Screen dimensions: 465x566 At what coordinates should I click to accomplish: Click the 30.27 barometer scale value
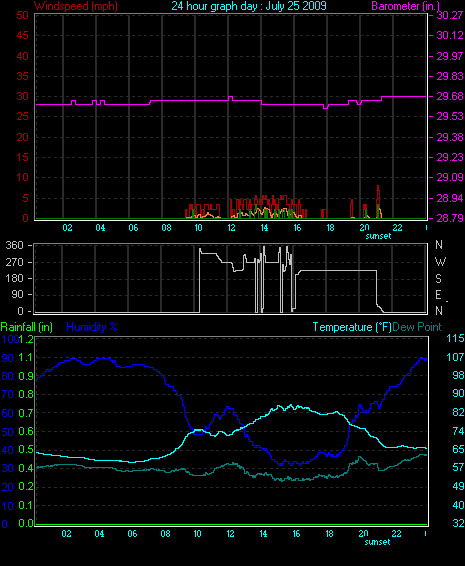coord(450,15)
